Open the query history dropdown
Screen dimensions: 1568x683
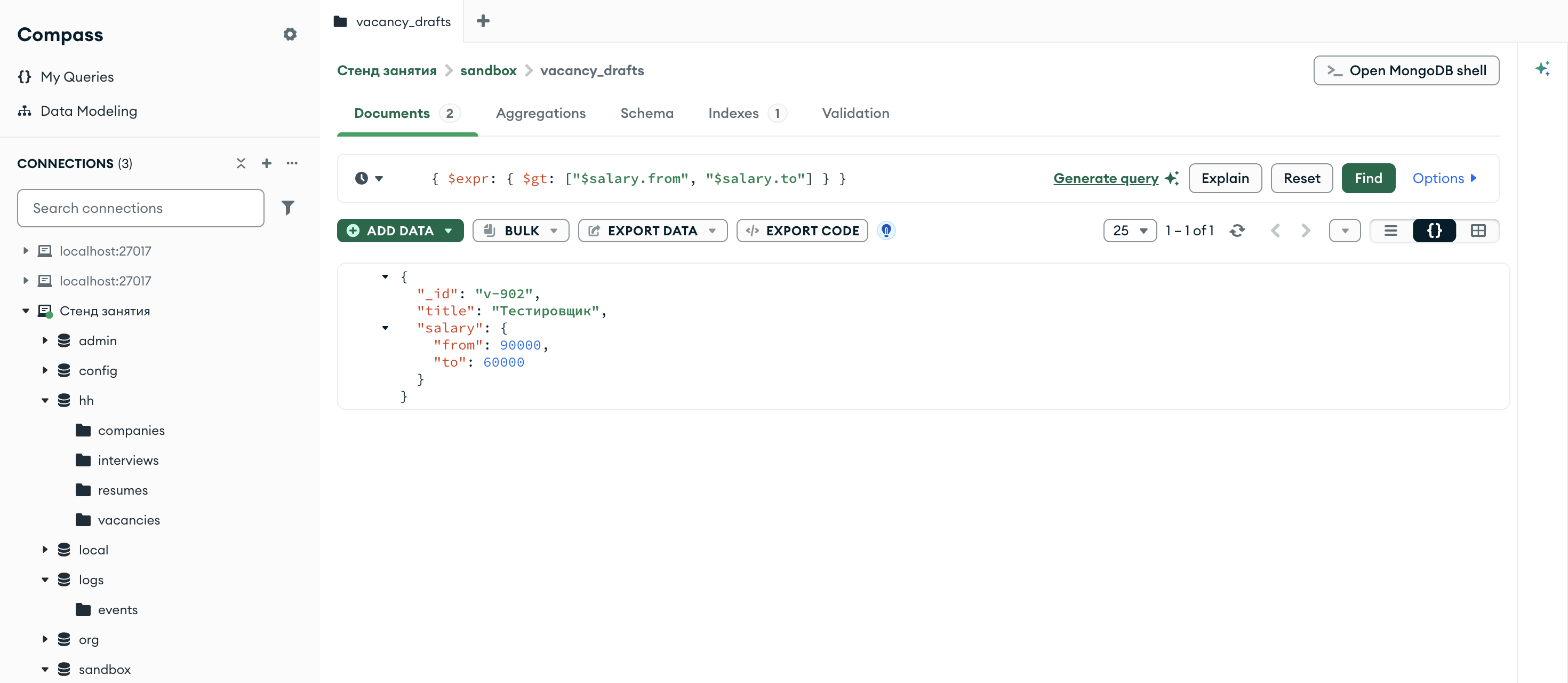coord(369,178)
